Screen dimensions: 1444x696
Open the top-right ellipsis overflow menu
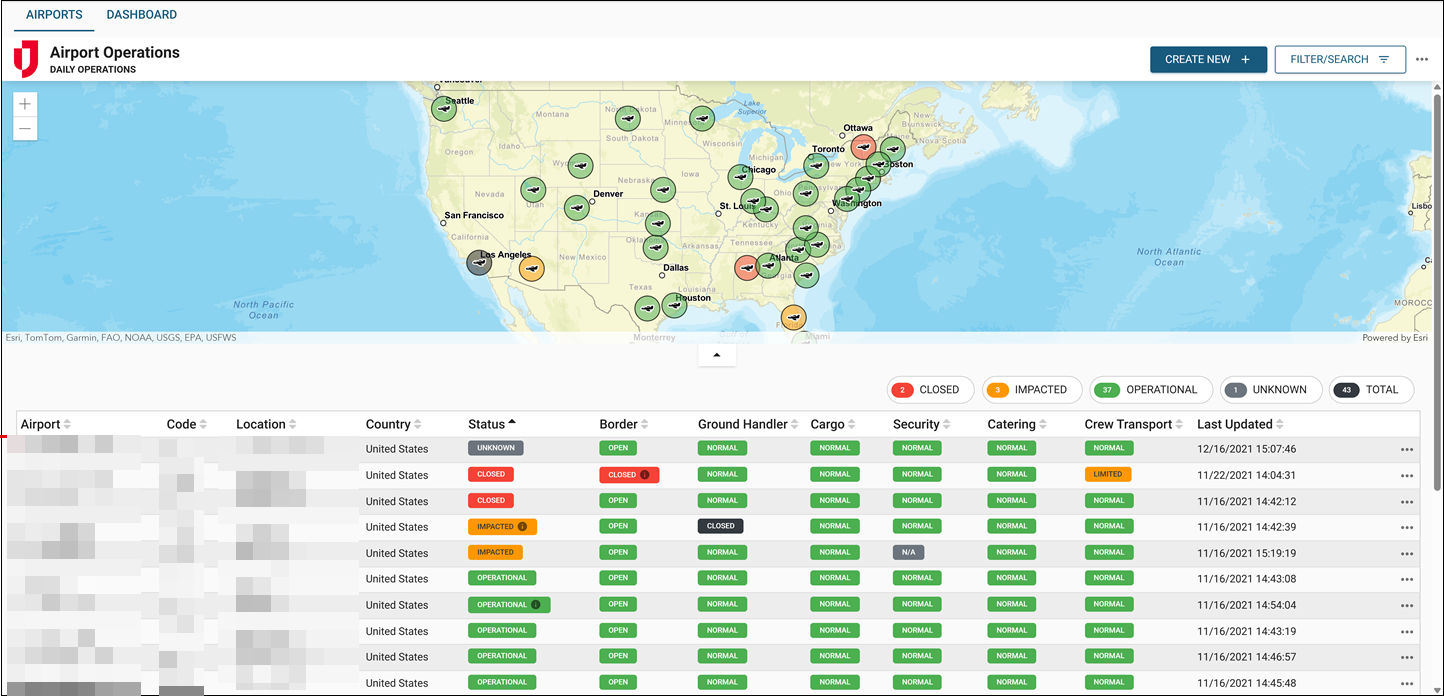(1422, 59)
